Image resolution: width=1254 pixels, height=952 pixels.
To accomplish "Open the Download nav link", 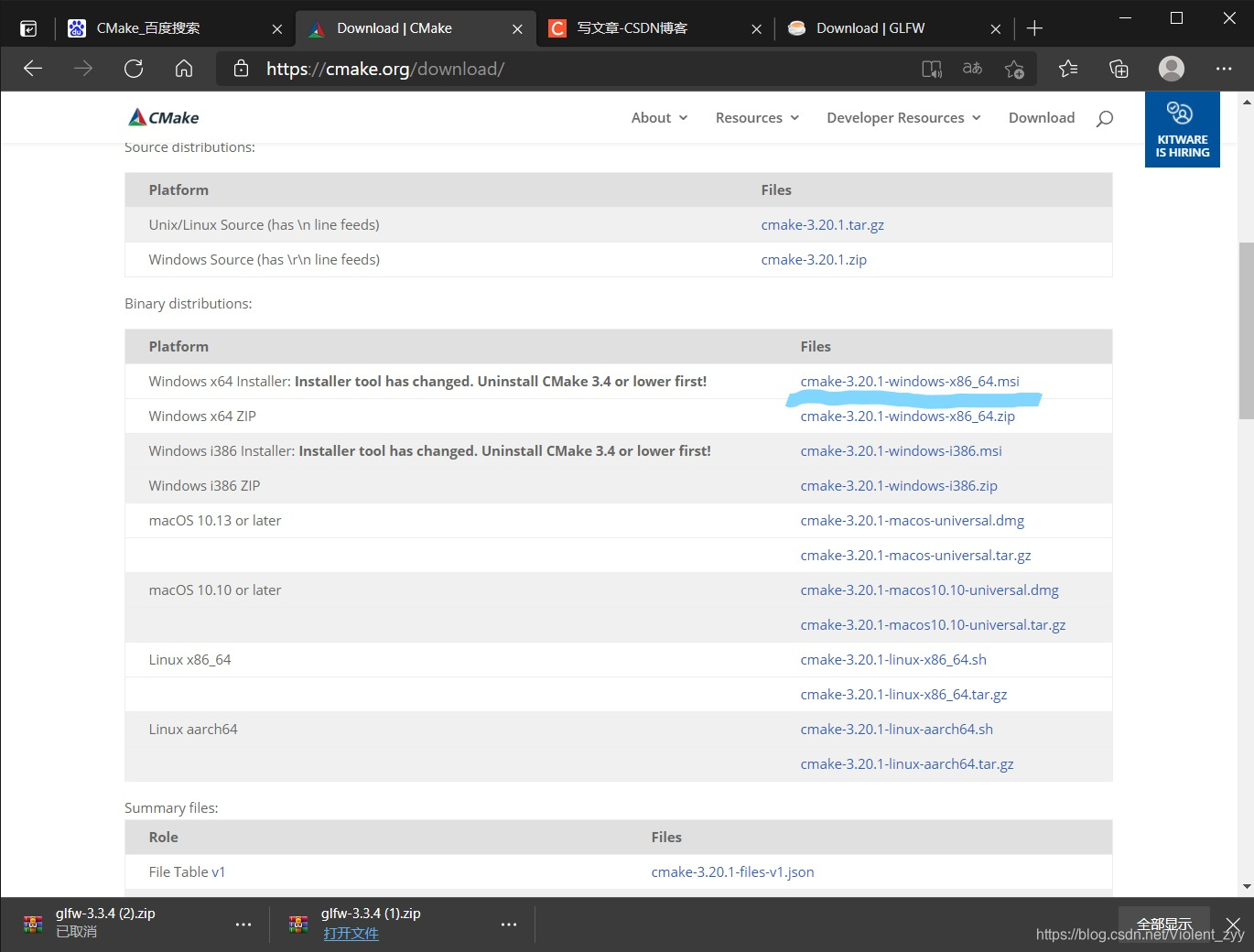I will [x=1042, y=118].
